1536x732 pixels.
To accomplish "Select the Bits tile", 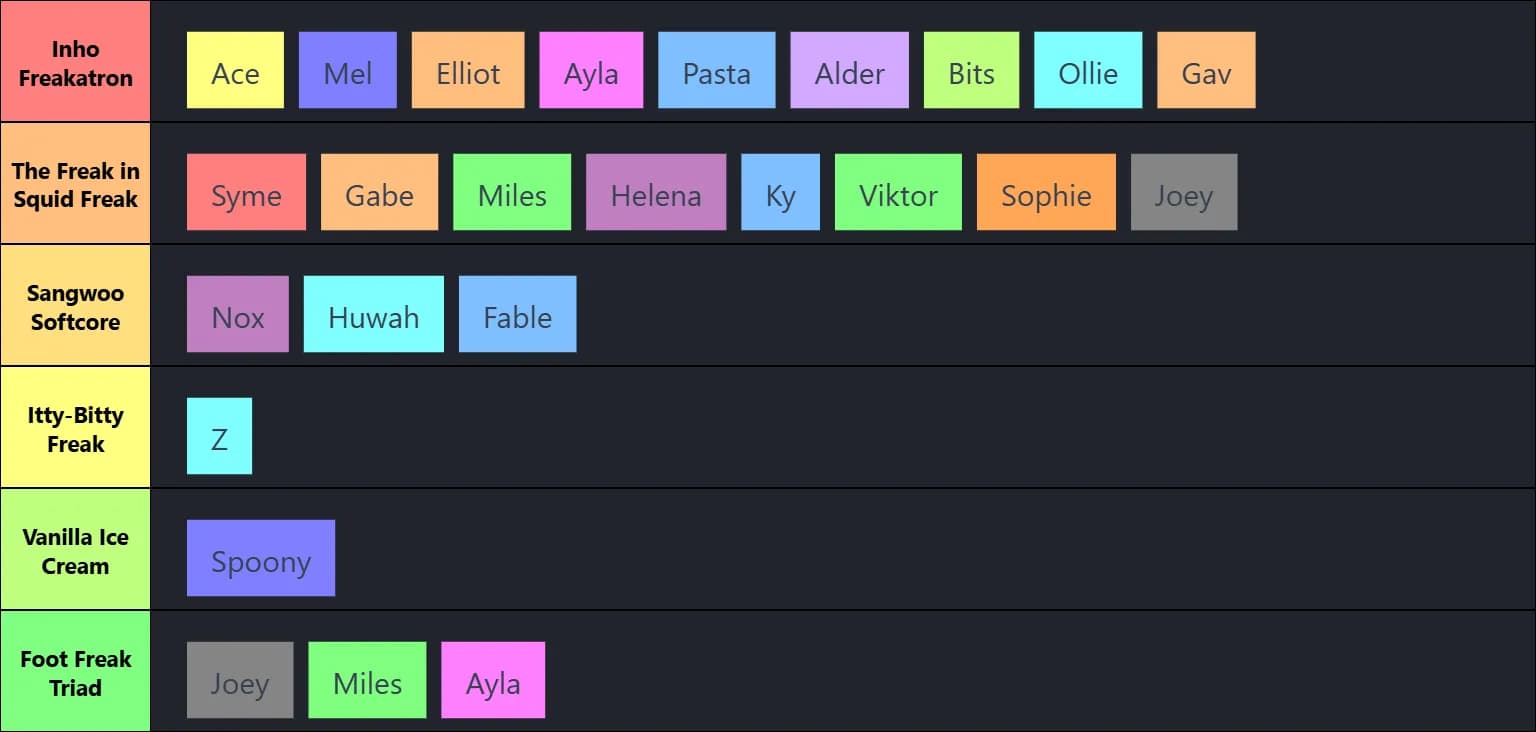I will click(x=971, y=70).
